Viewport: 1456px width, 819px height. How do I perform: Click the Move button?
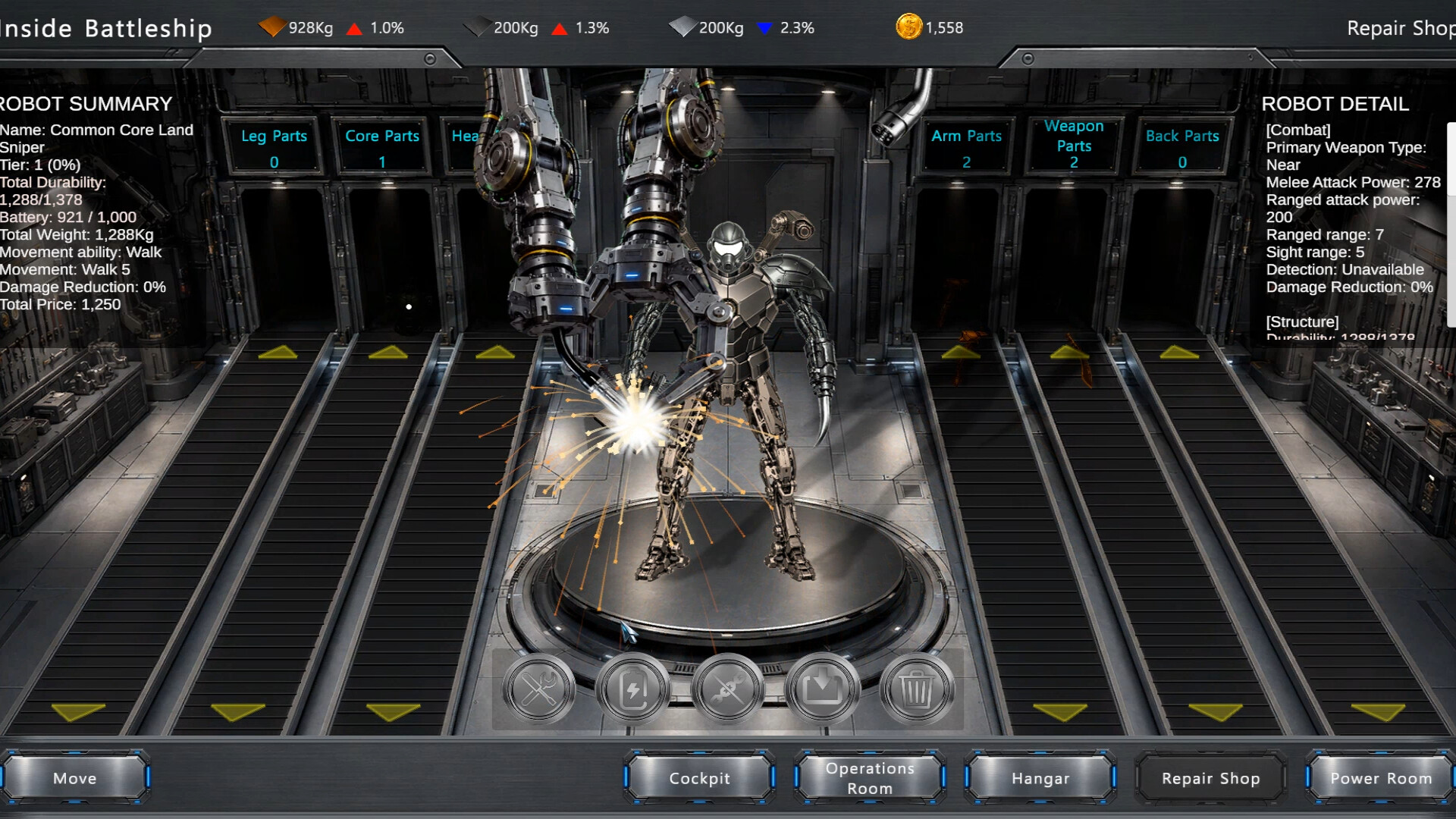75,778
